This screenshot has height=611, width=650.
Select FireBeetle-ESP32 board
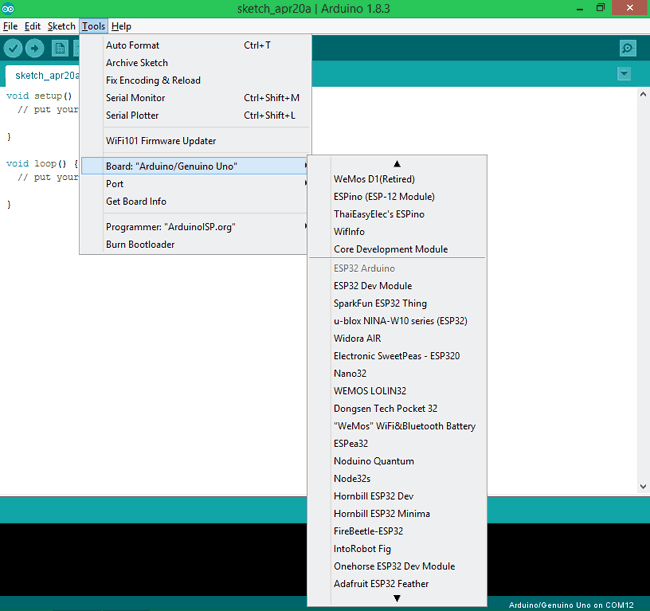397,531
